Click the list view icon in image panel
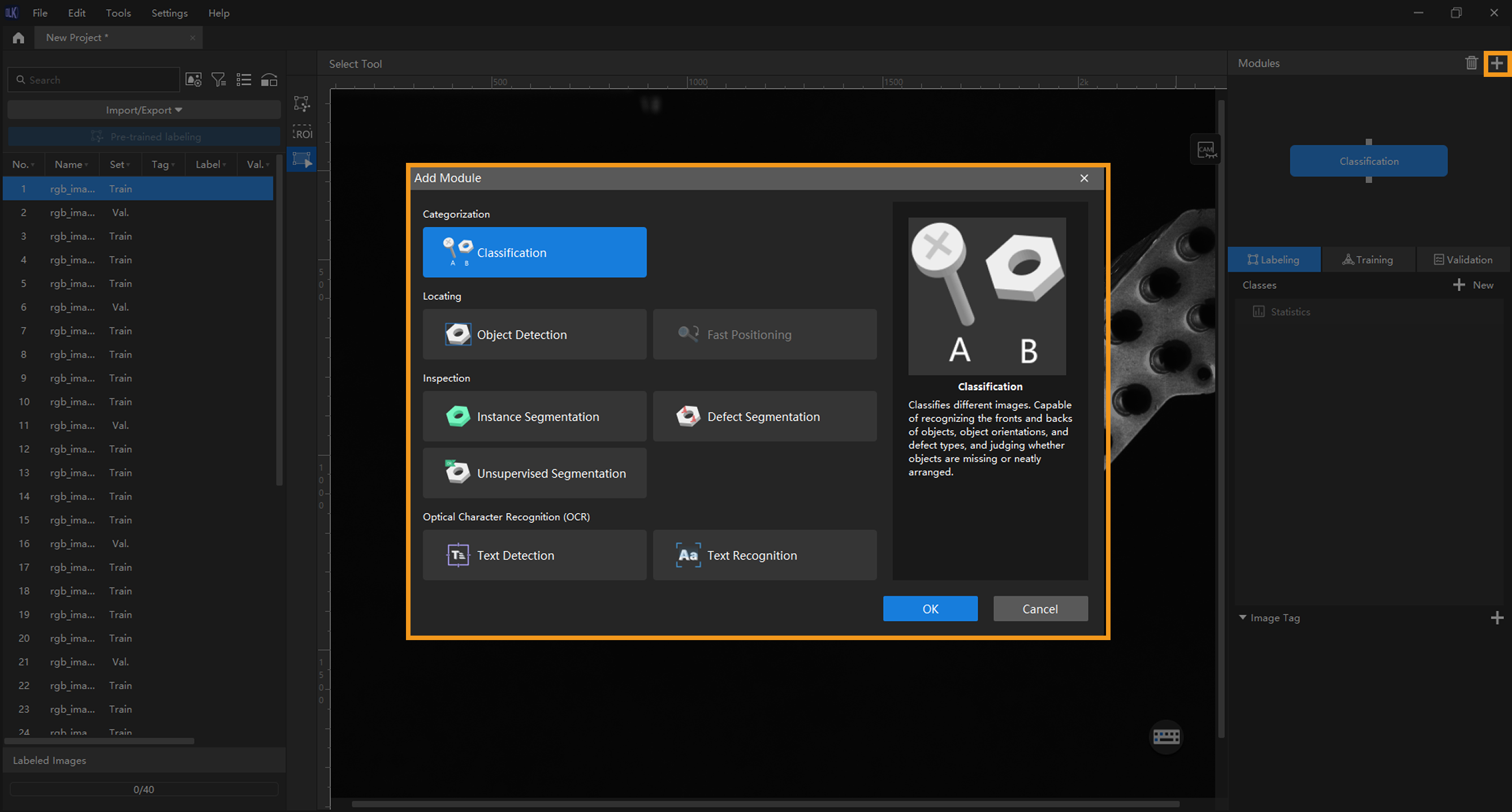Image resolution: width=1512 pixels, height=812 pixels. (244, 80)
